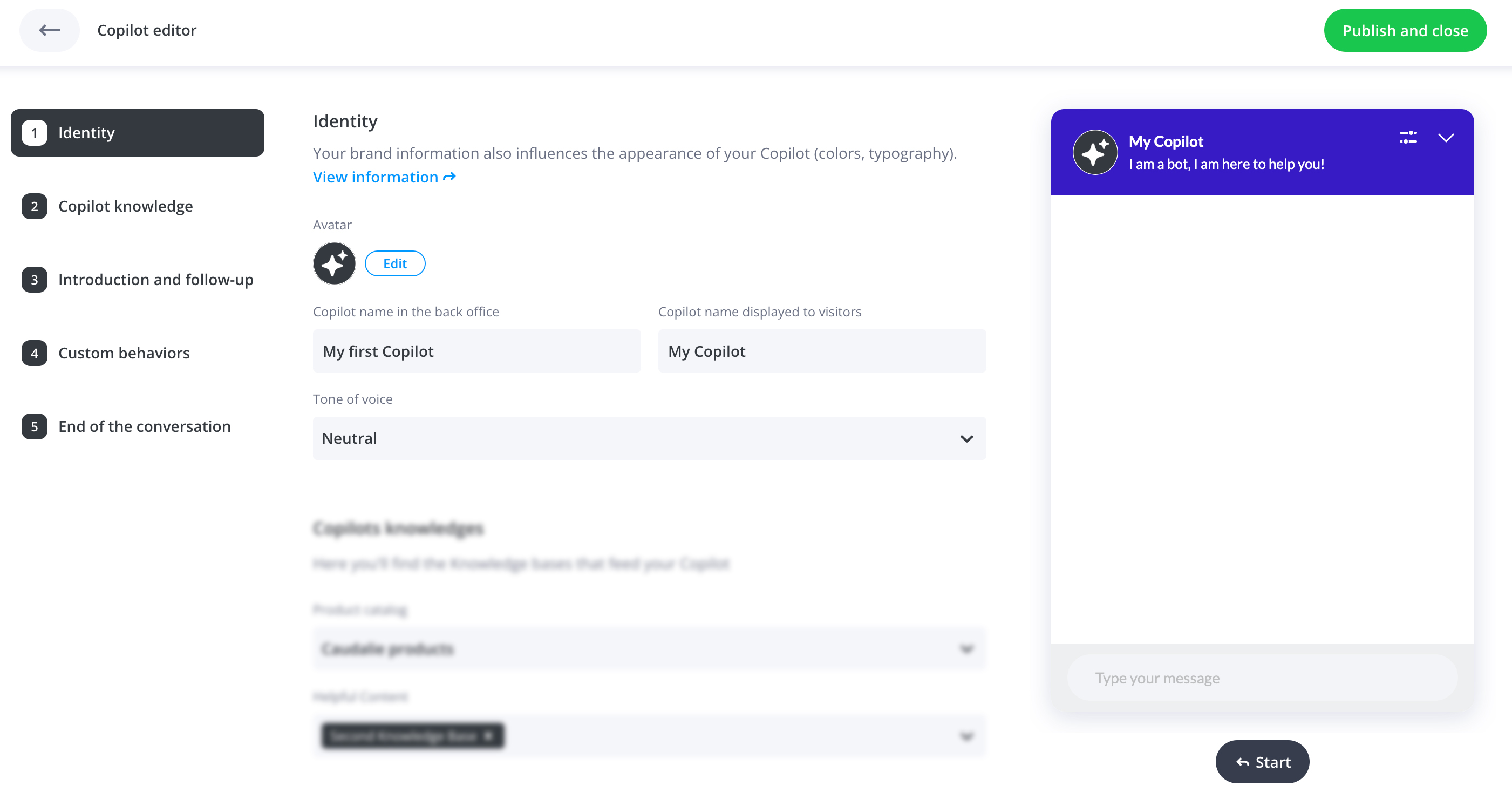Click the Edit avatar button
This screenshot has width=1512, height=799.
395,263
